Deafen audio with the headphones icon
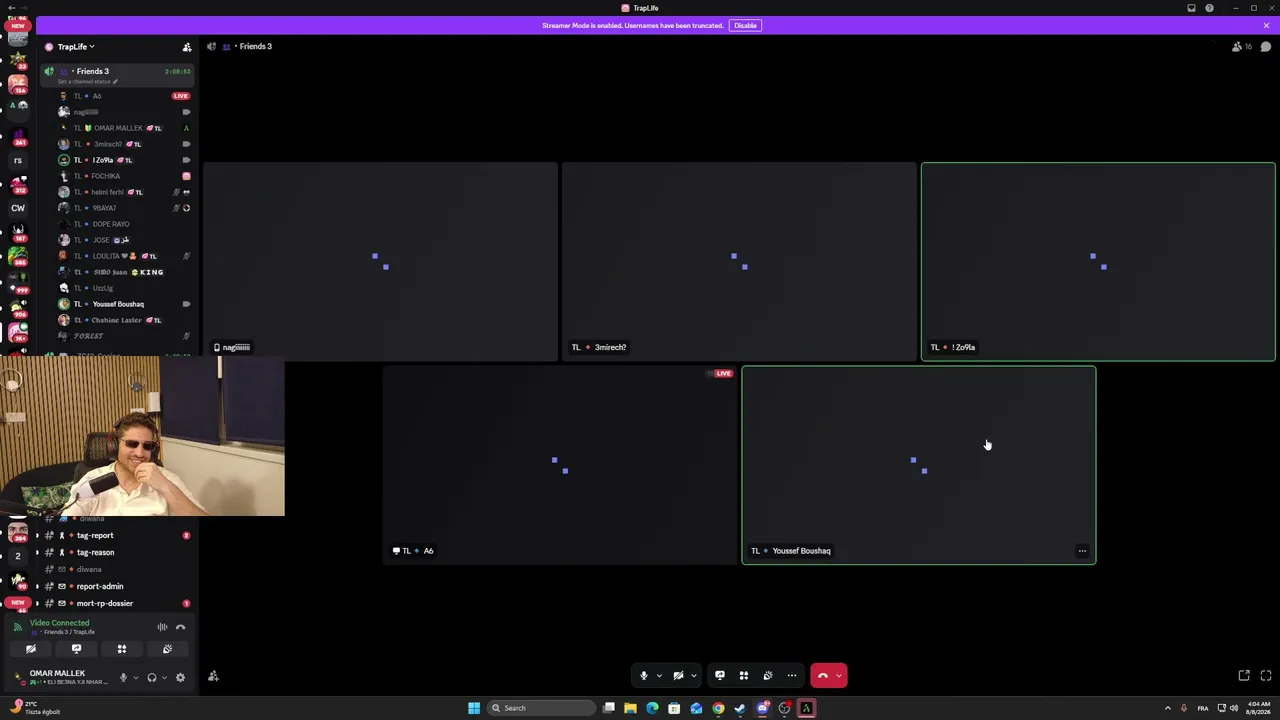The width and height of the screenshot is (1280, 720). tap(152, 678)
